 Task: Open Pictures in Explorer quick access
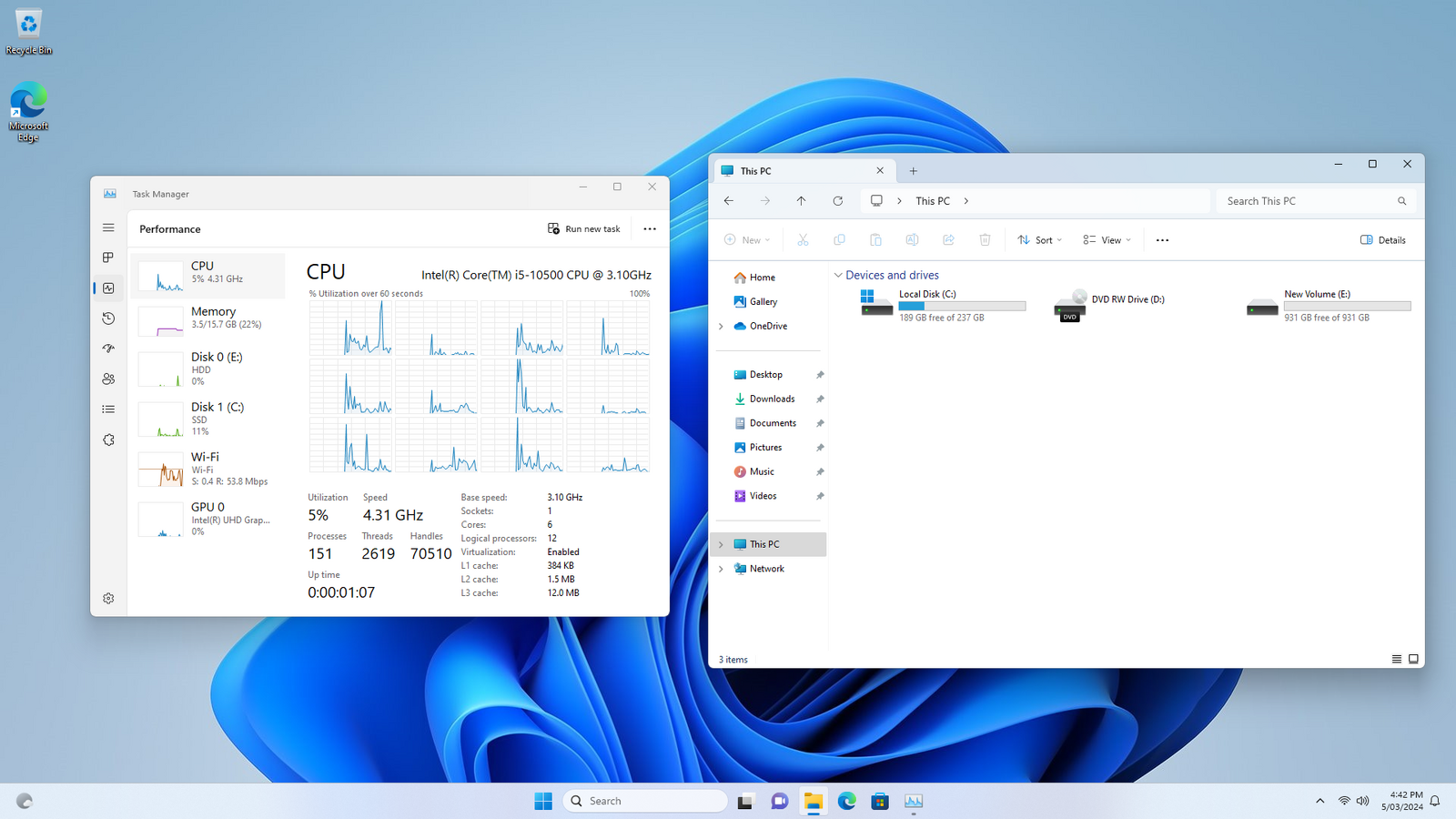[766, 447]
